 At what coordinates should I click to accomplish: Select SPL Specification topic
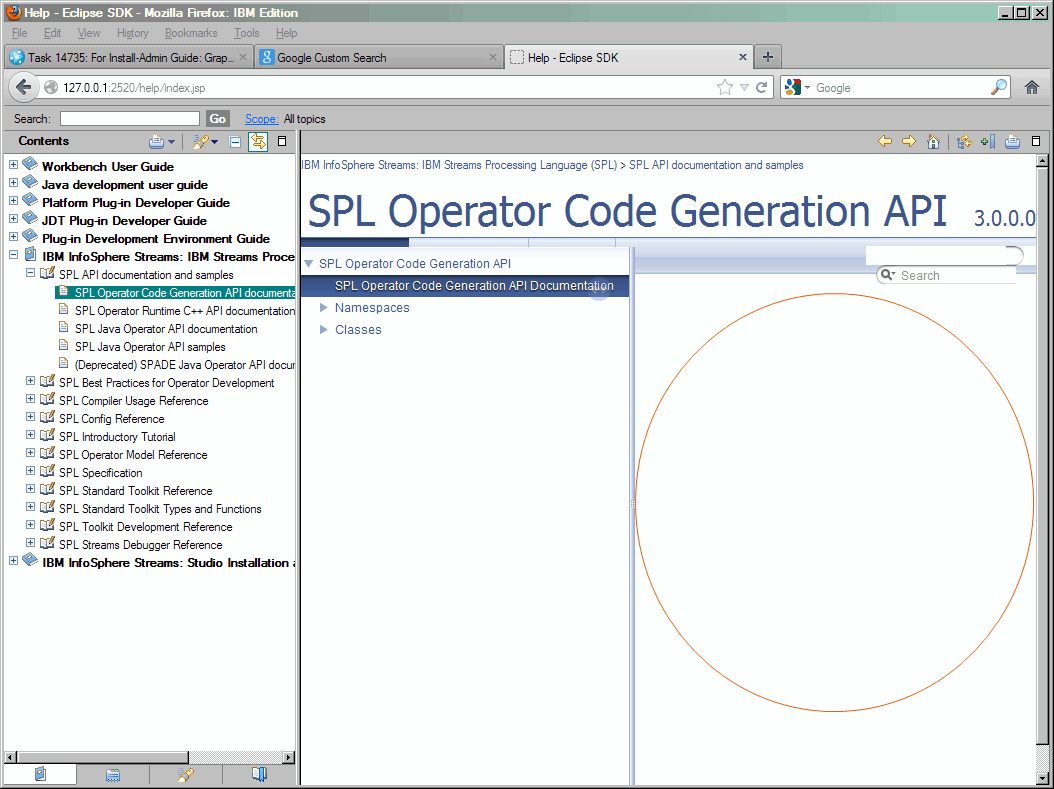pos(101,473)
